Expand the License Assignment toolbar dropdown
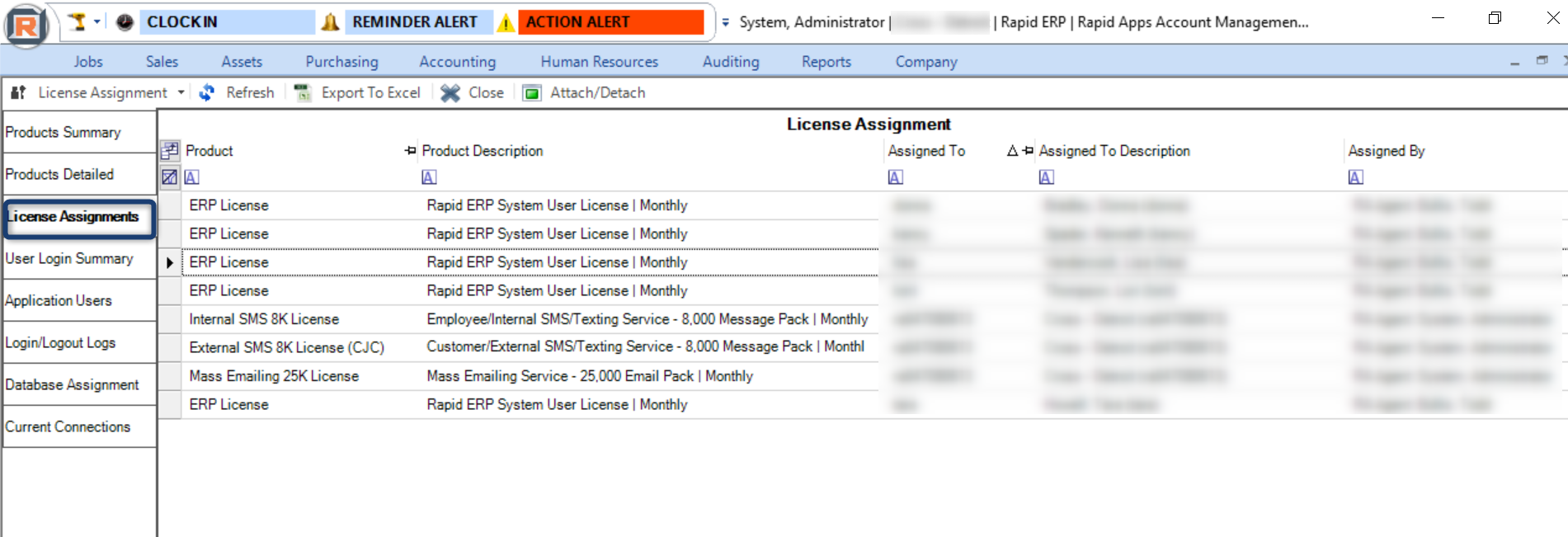The height and width of the screenshot is (537, 1568). coord(181,92)
